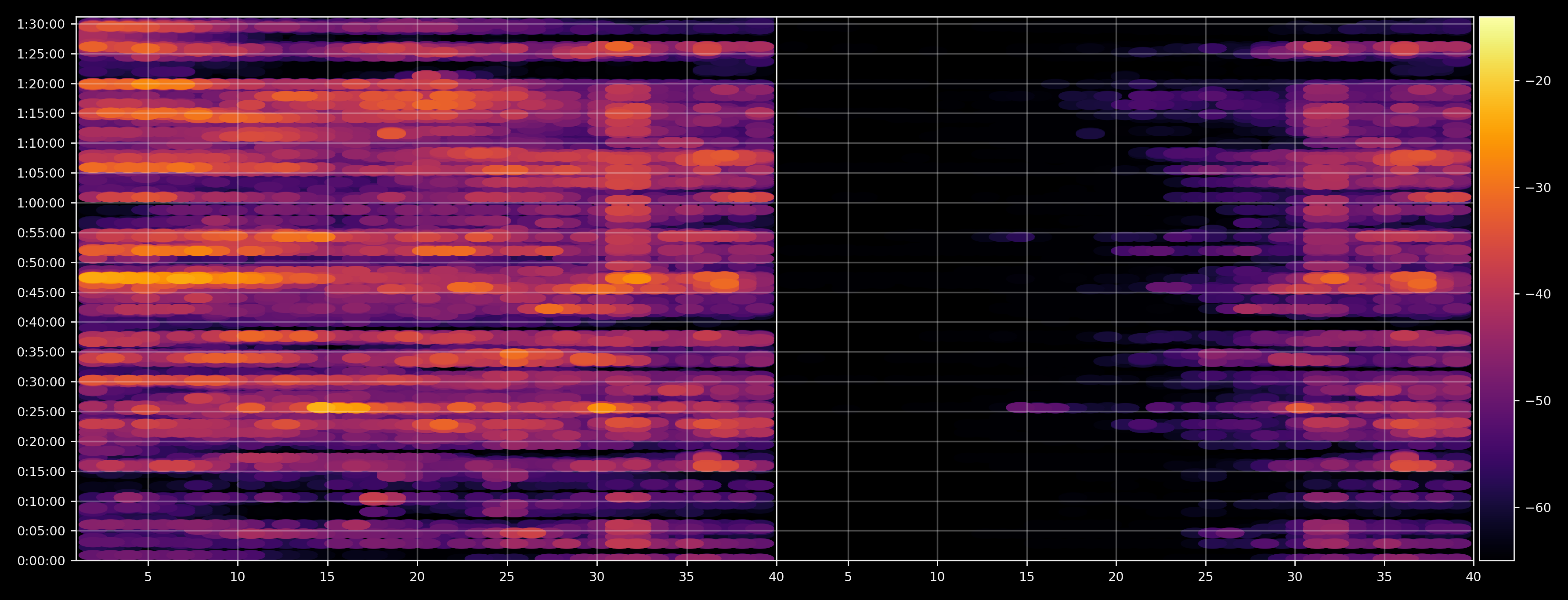The image size is (1568, 600).
Task: Select the −60 colorbar tick label
Action: (x=1539, y=507)
